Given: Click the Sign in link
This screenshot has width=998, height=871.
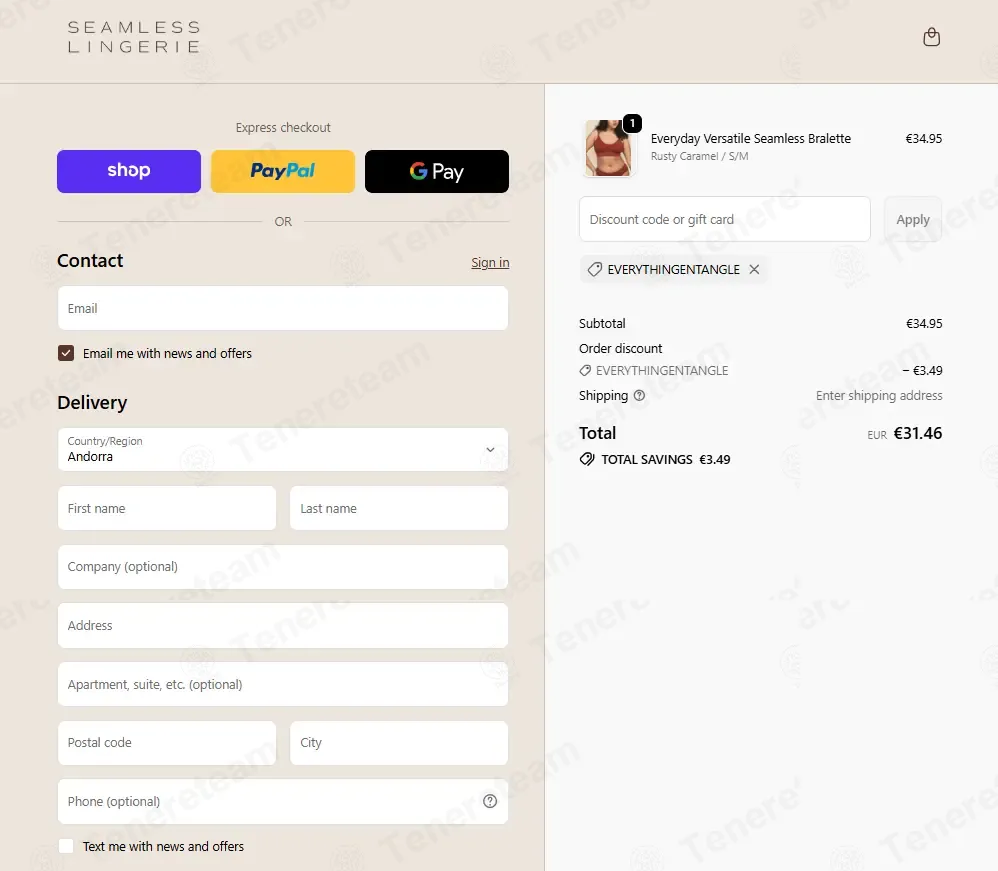Looking at the screenshot, I should point(490,262).
